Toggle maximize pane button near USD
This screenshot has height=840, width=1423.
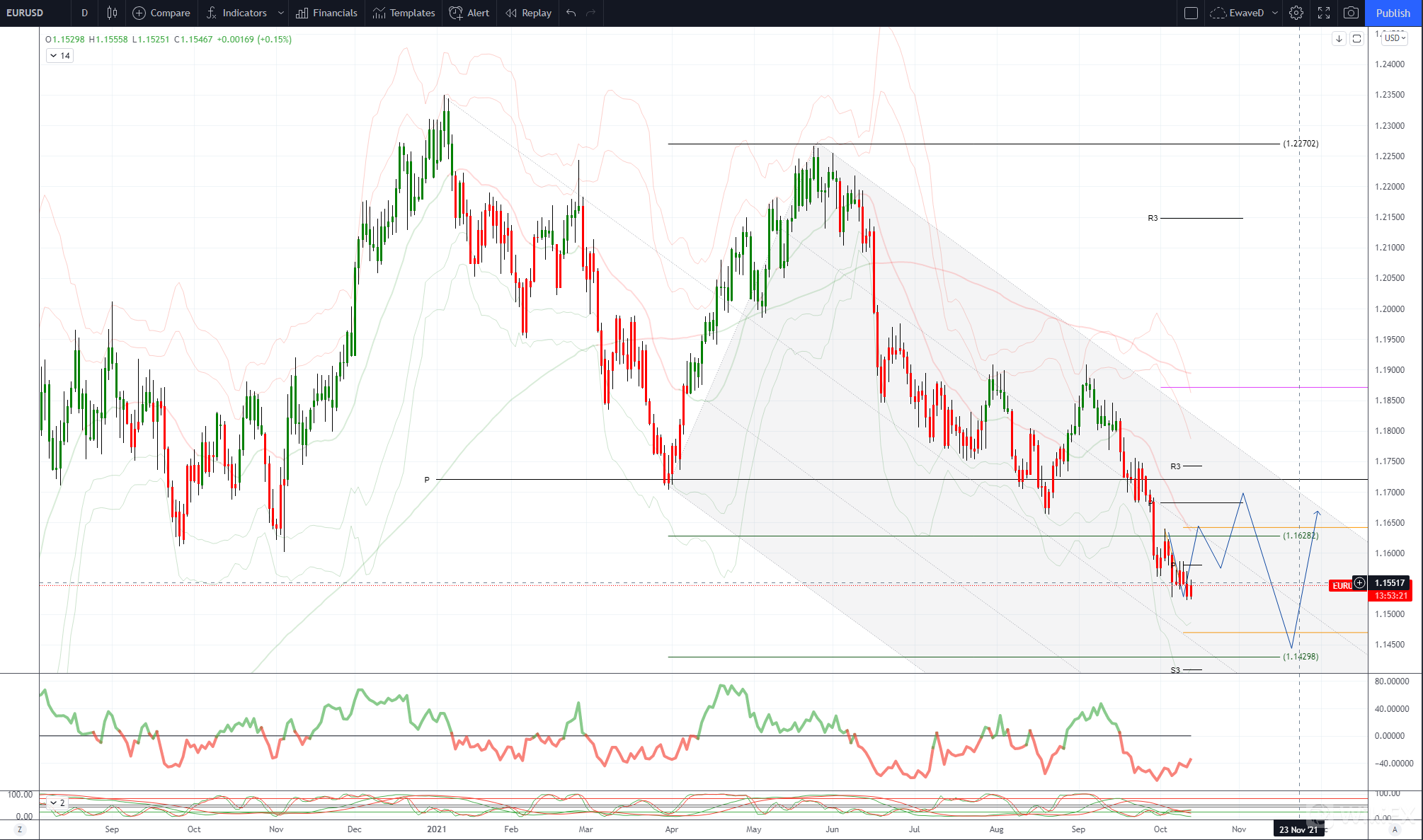click(x=1356, y=39)
